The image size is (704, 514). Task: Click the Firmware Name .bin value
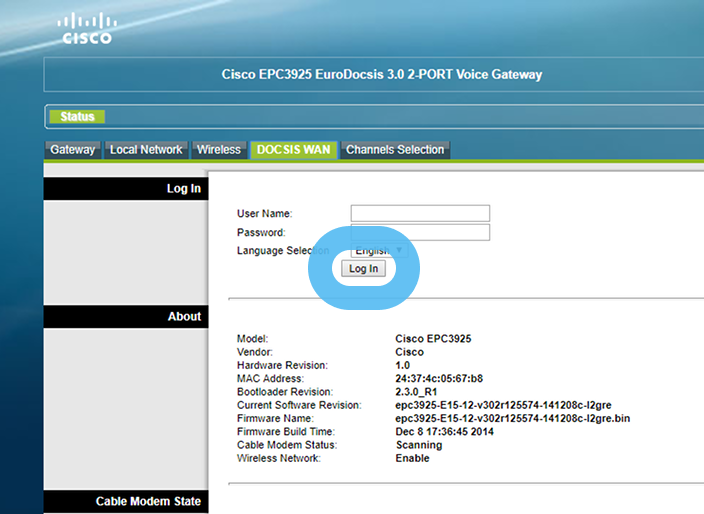[x=513, y=418]
